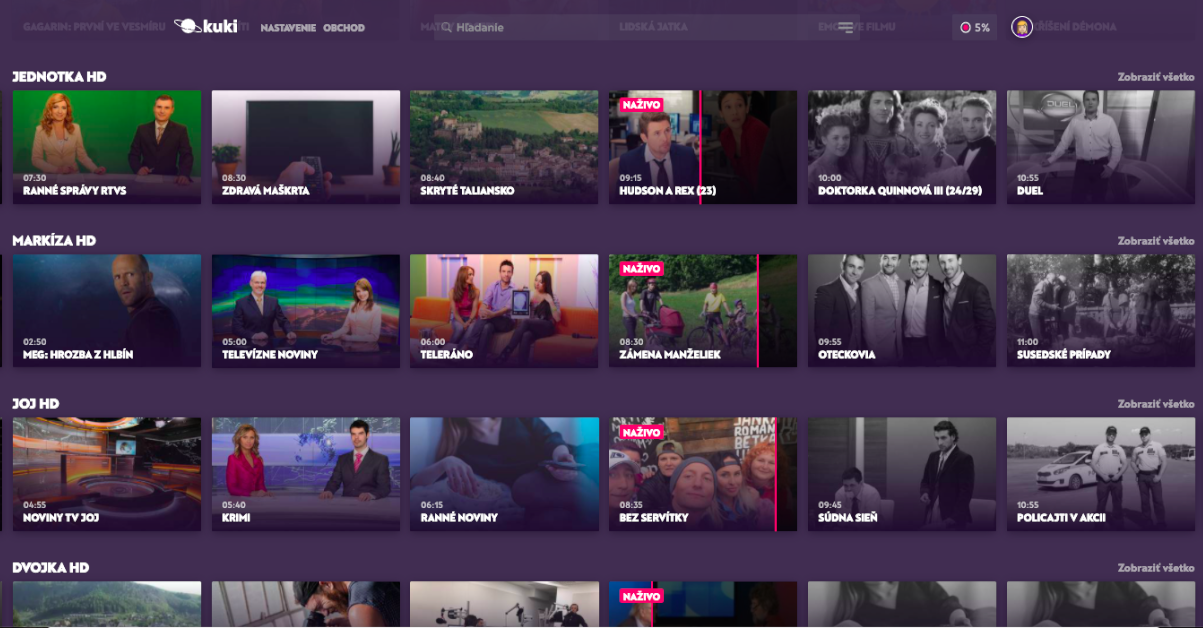Select Policajti v akcii card
Viewport: 1203px width, 628px height.
pyautogui.click(x=1101, y=474)
